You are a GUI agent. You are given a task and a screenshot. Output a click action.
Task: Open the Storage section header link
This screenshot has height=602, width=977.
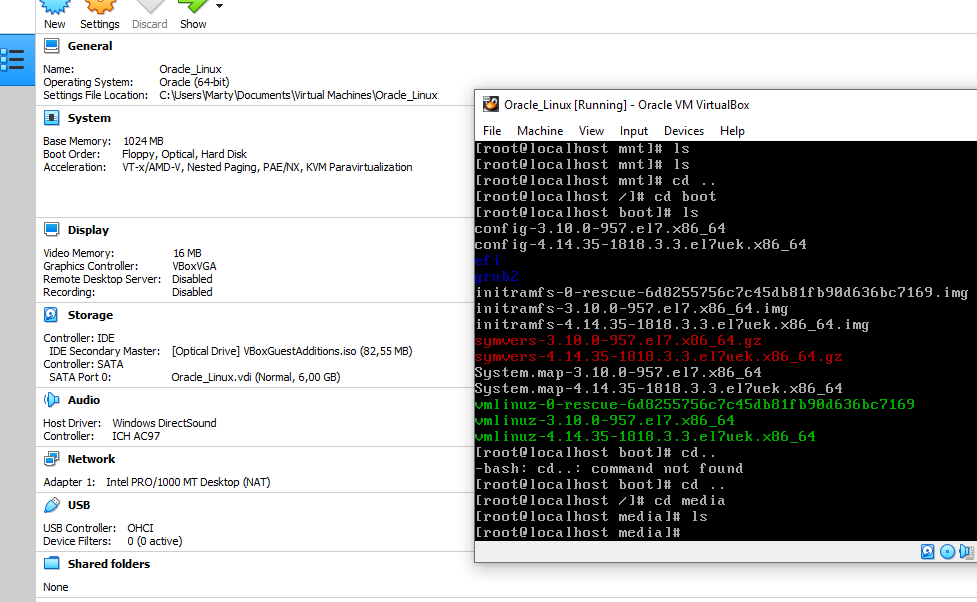tap(90, 315)
